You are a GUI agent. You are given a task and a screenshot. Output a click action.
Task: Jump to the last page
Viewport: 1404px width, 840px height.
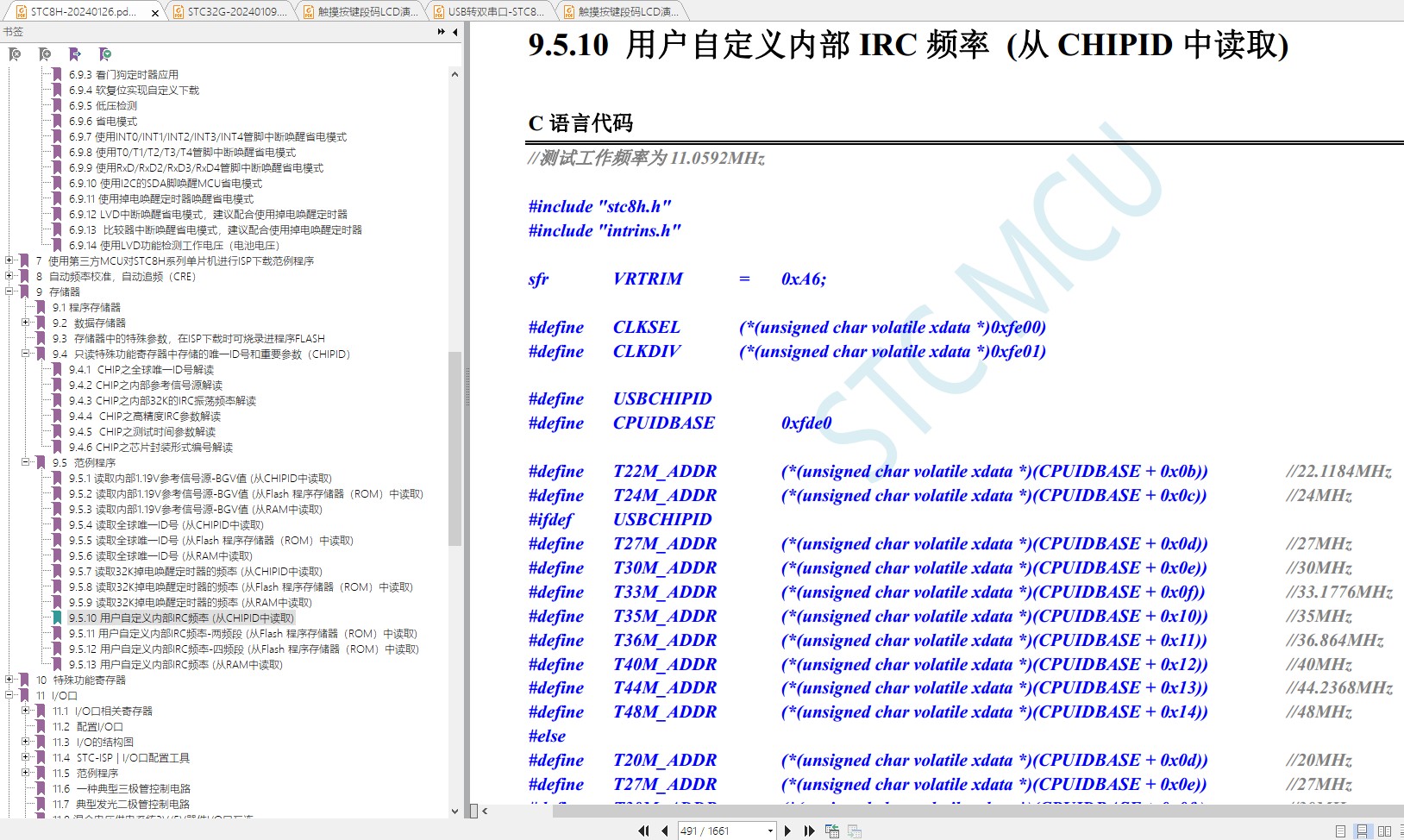click(809, 831)
